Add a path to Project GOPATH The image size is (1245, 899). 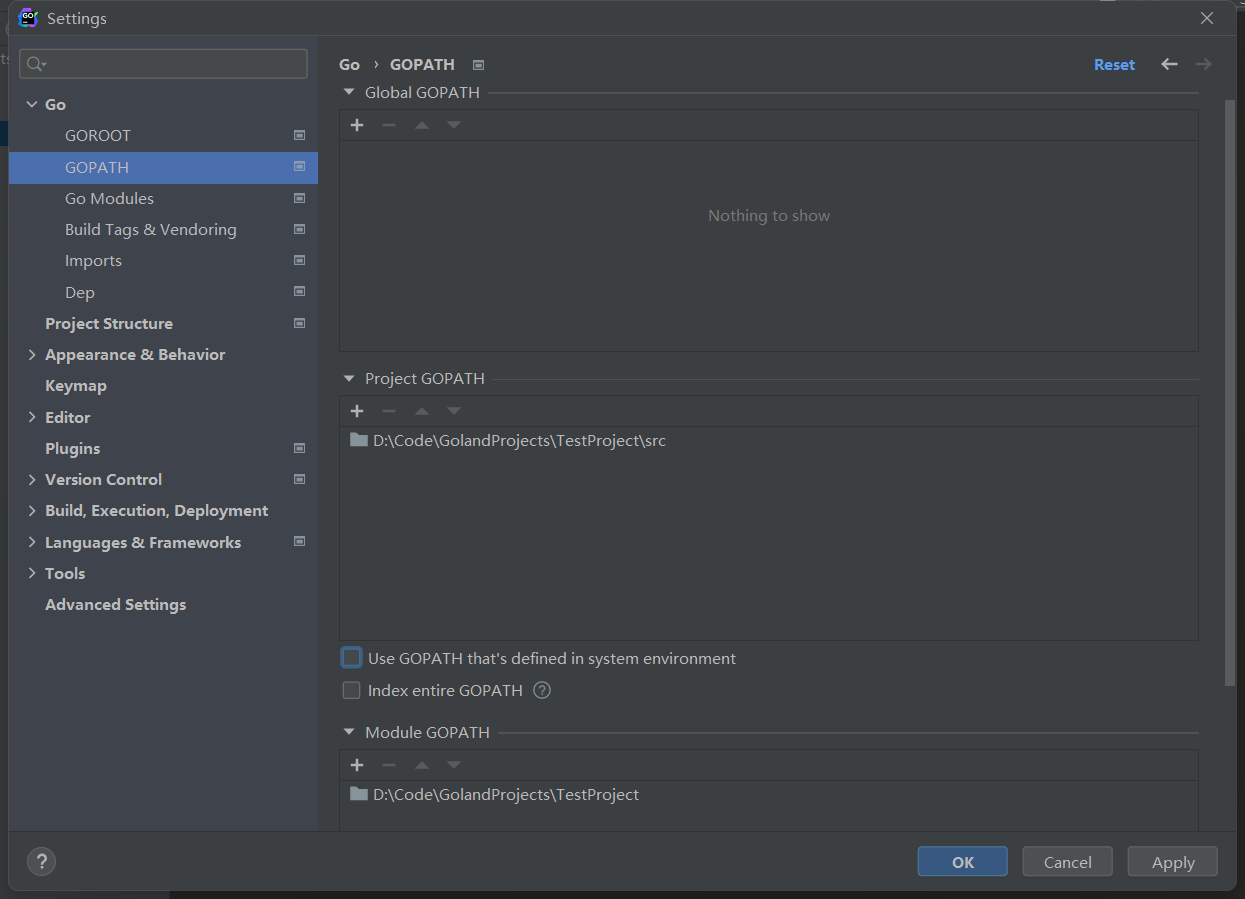pos(357,411)
